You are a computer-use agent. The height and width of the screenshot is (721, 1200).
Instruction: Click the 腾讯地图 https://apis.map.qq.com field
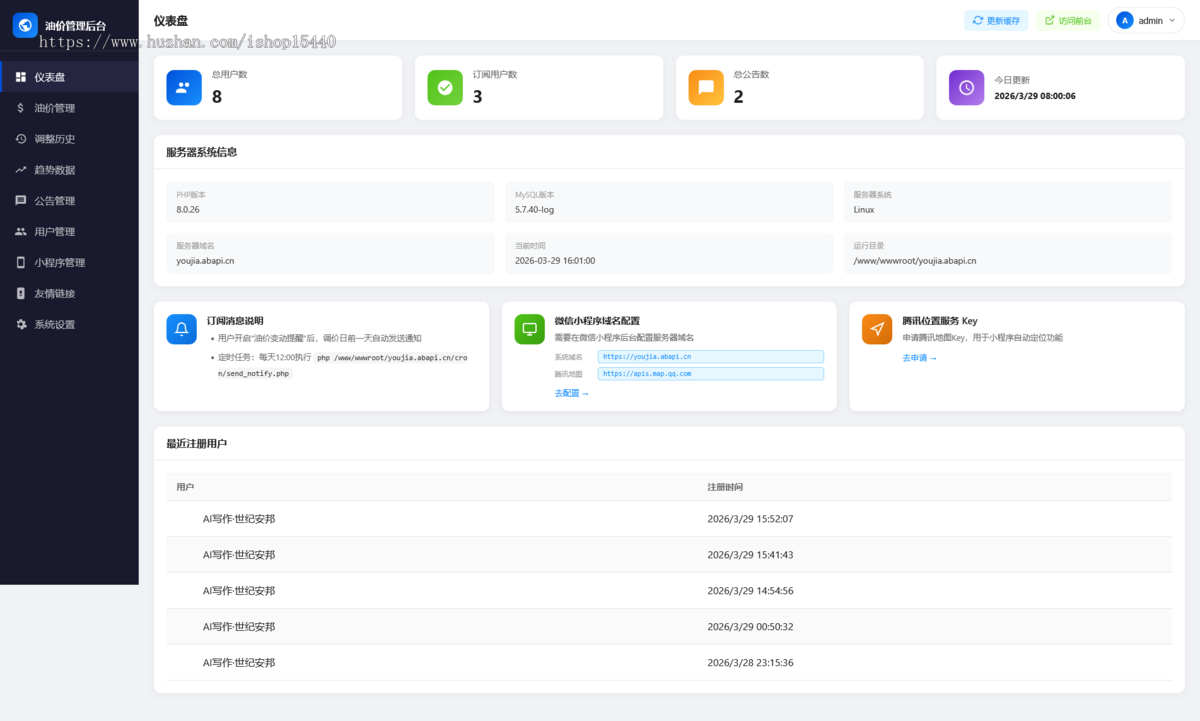click(711, 374)
